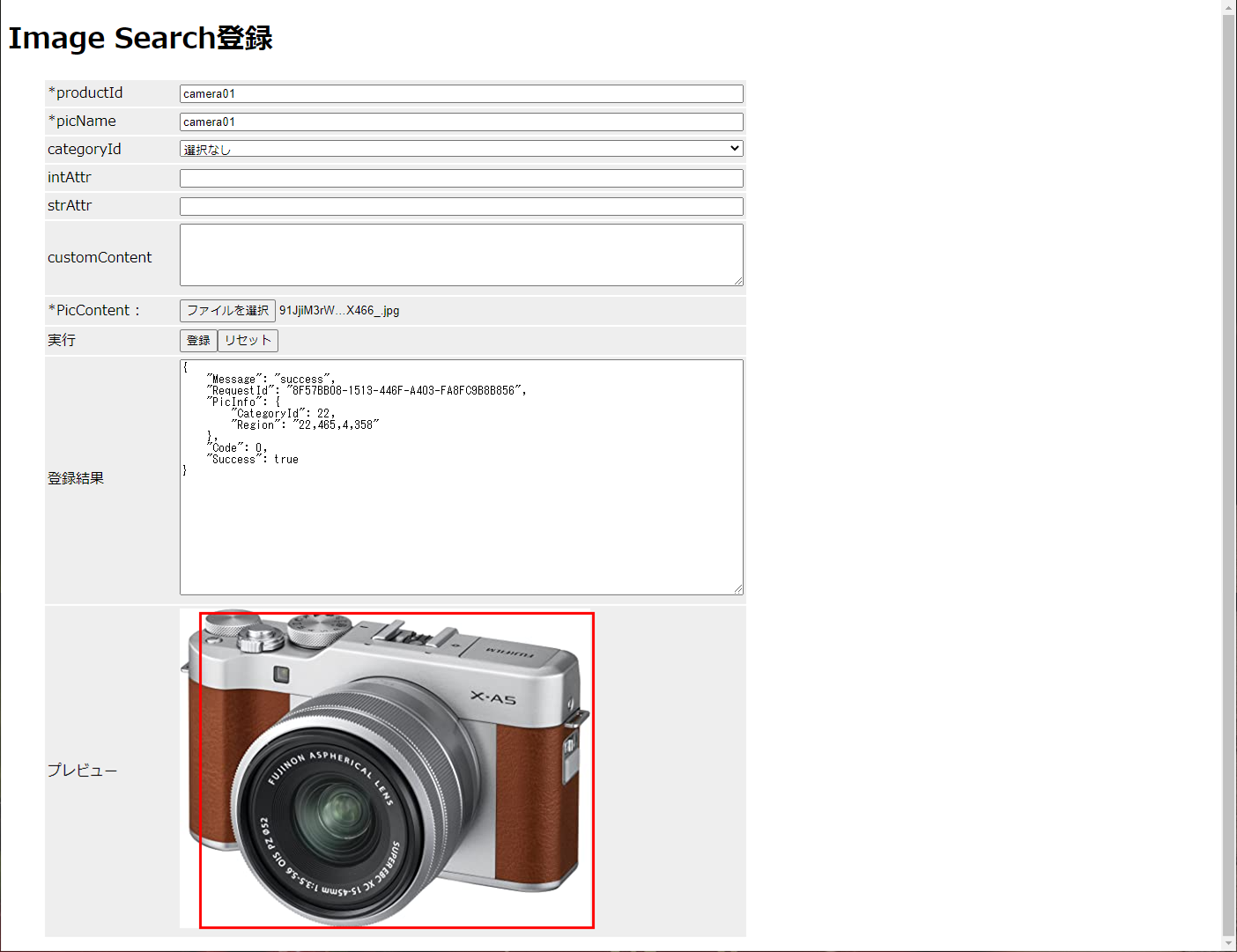This screenshot has height=952, width=1237.
Task: Click the scrollbar down arrow
Action: pyautogui.click(x=1229, y=944)
